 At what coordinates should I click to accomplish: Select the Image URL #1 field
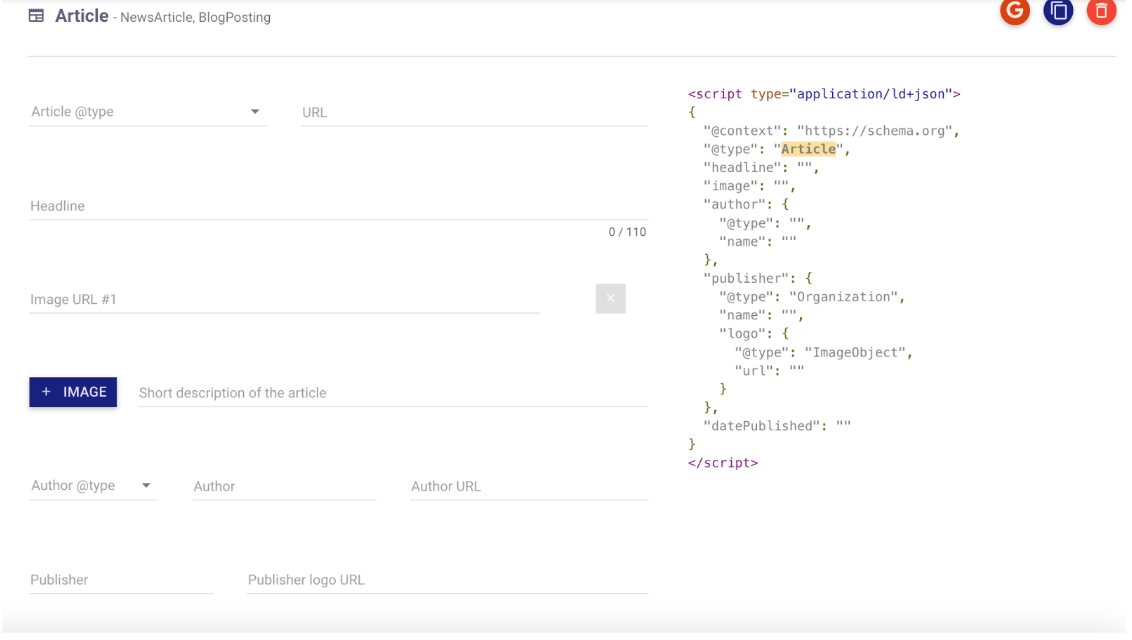coord(284,299)
